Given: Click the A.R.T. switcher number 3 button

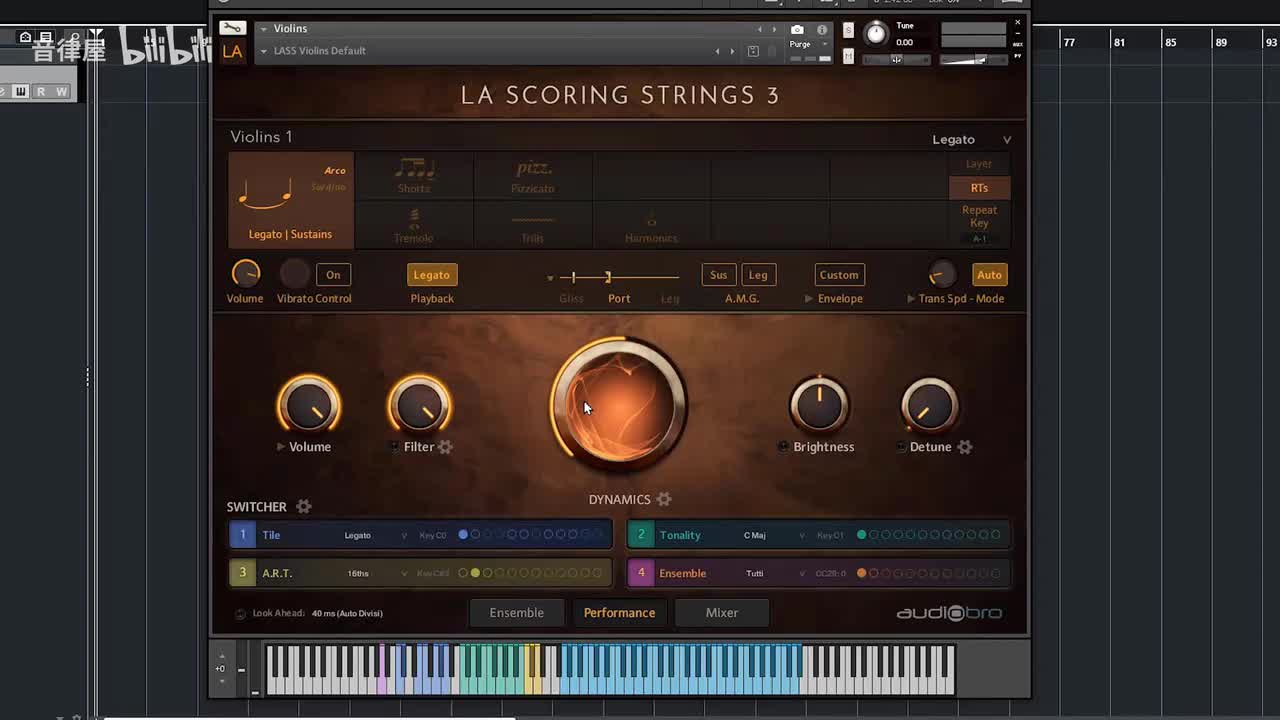Looking at the screenshot, I should click(242, 573).
